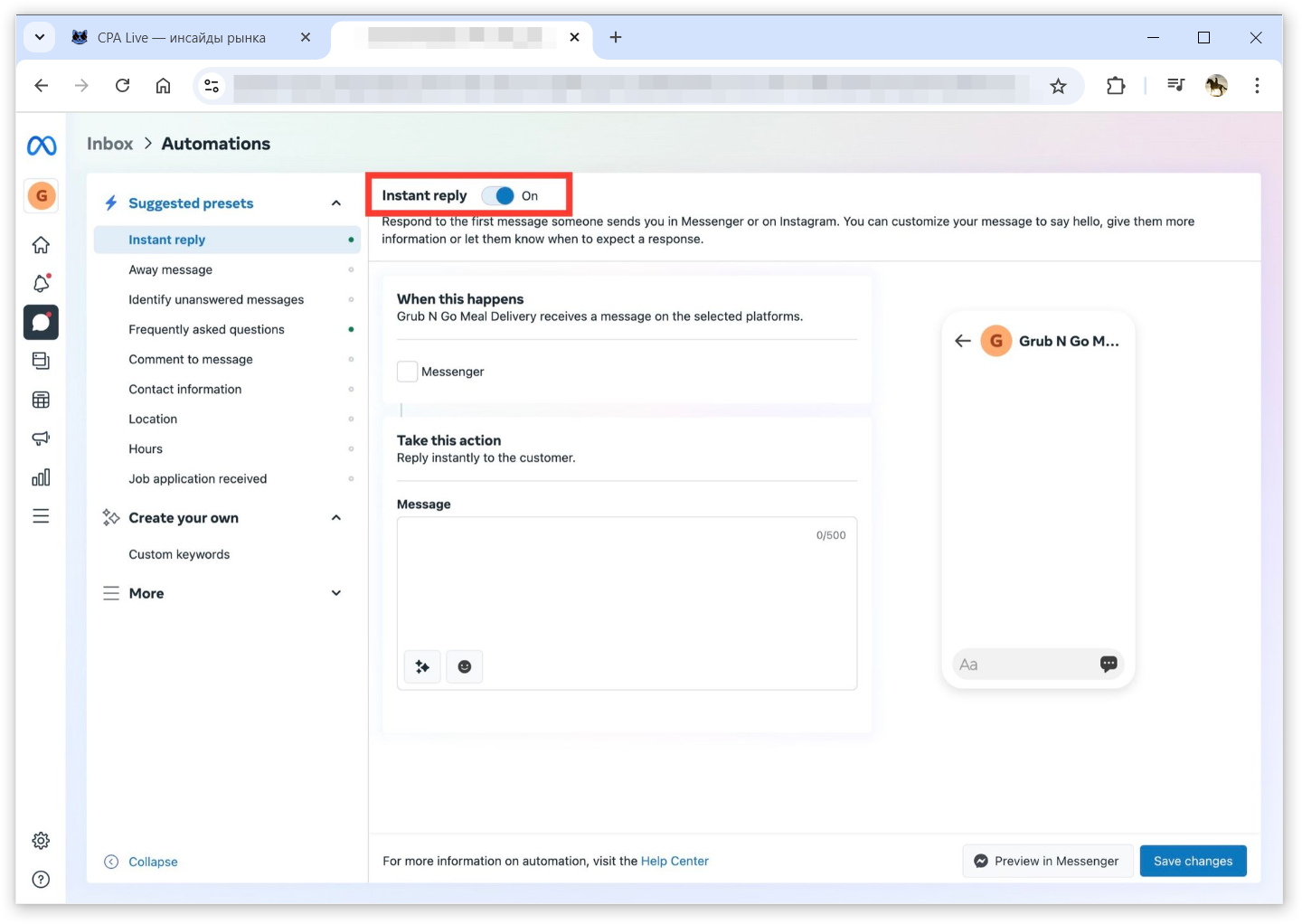Select Contact information preset
Image resolution: width=1302 pixels, height=924 pixels.
pyautogui.click(x=227, y=389)
